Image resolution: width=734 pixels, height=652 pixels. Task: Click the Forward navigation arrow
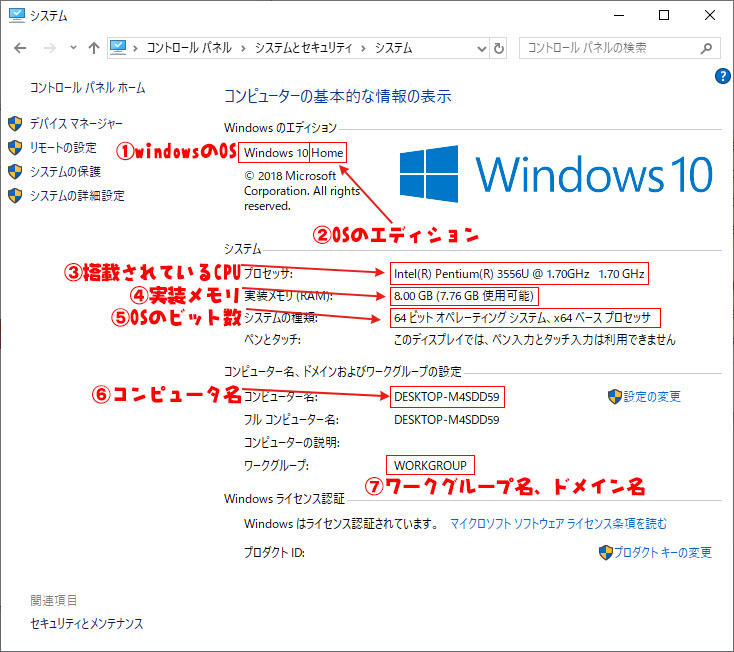coord(49,48)
